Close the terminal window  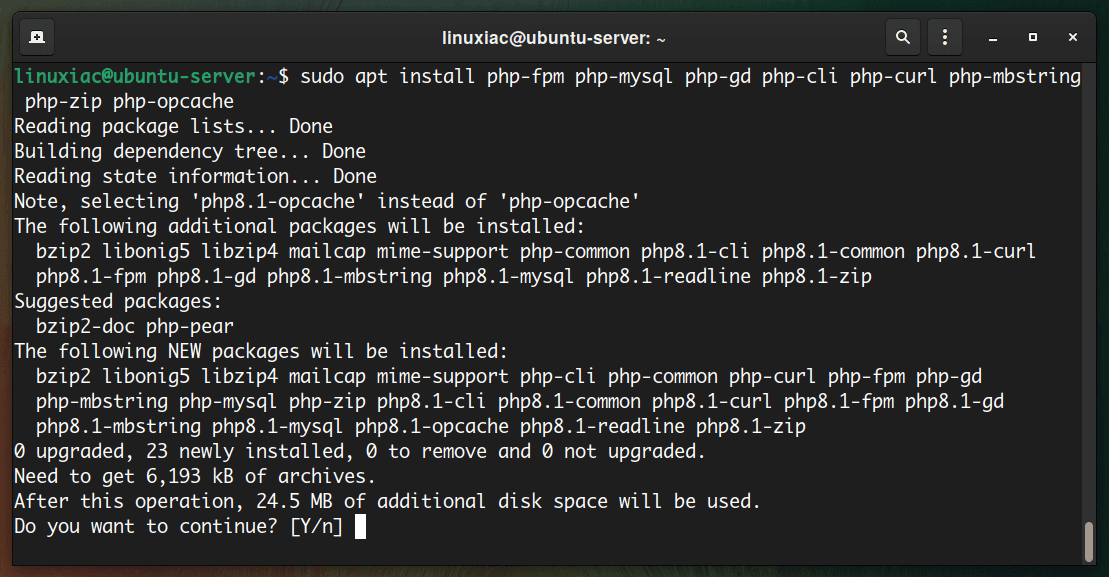(1072, 37)
